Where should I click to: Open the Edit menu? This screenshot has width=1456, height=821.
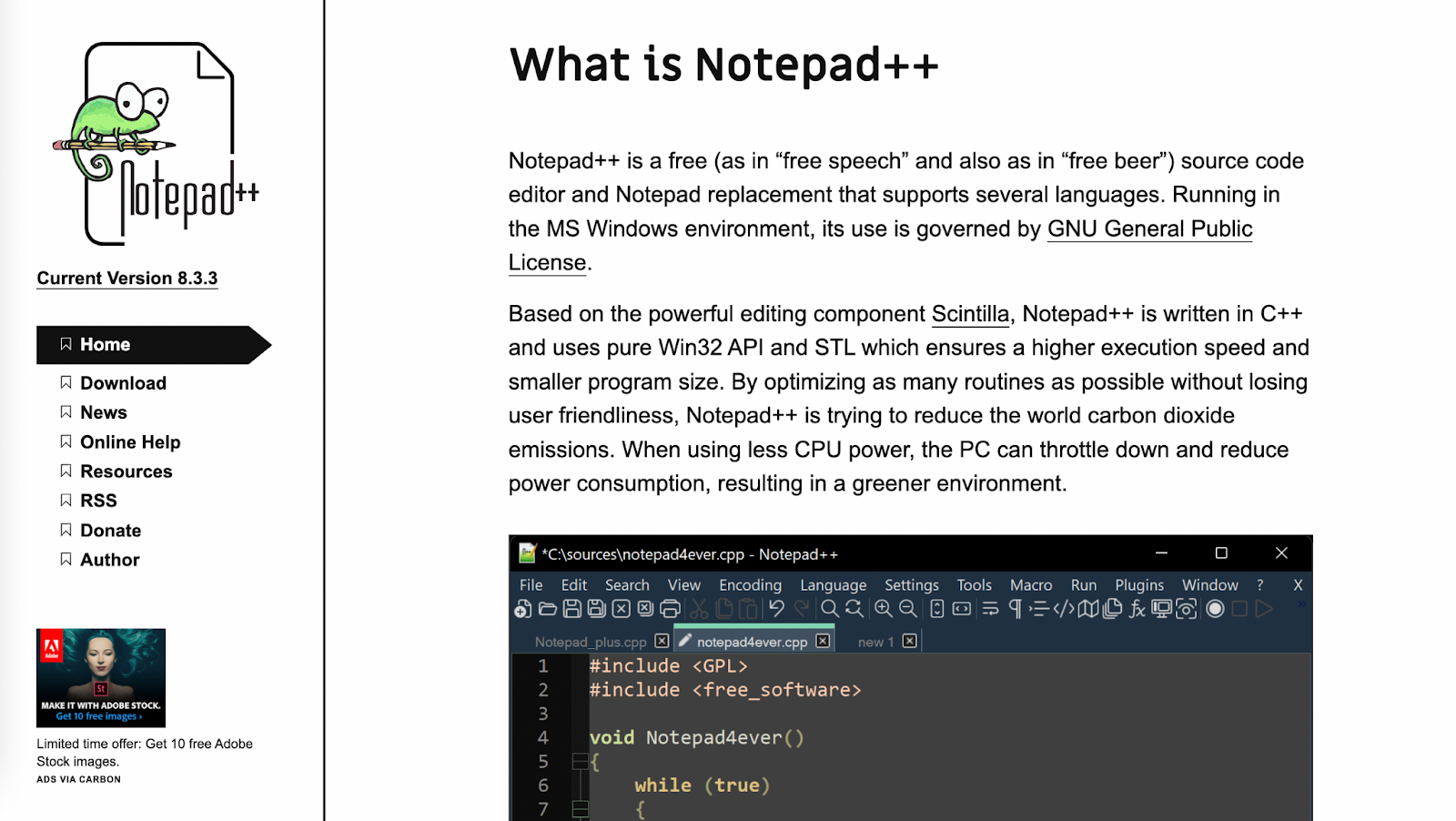coord(574,585)
